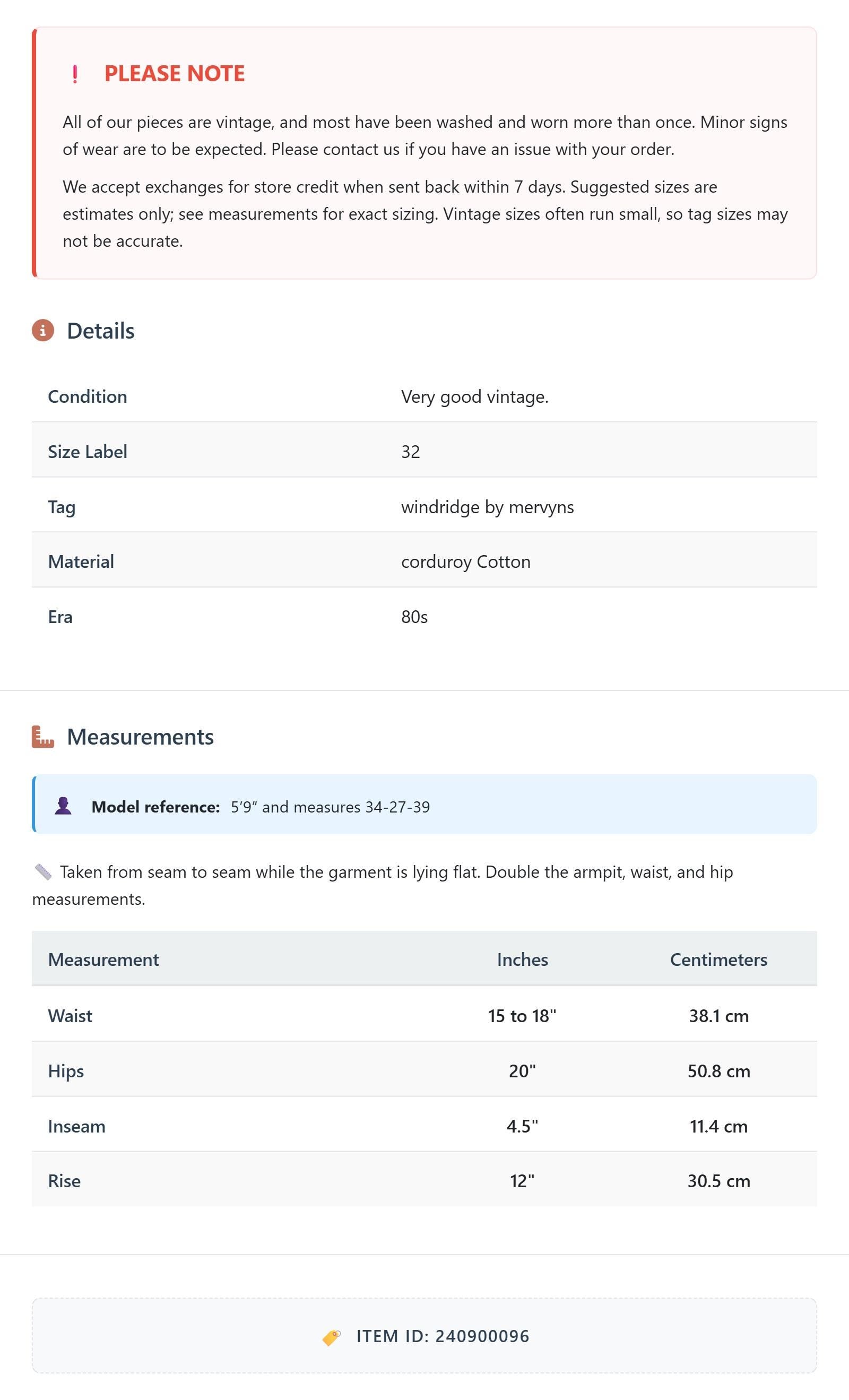Select the Waist measurement 15 to 18"
The image size is (849, 1400).
point(522,1015)
